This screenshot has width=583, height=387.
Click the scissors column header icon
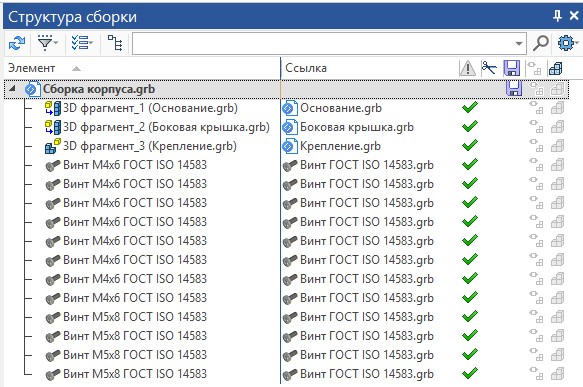pos(489,68)
